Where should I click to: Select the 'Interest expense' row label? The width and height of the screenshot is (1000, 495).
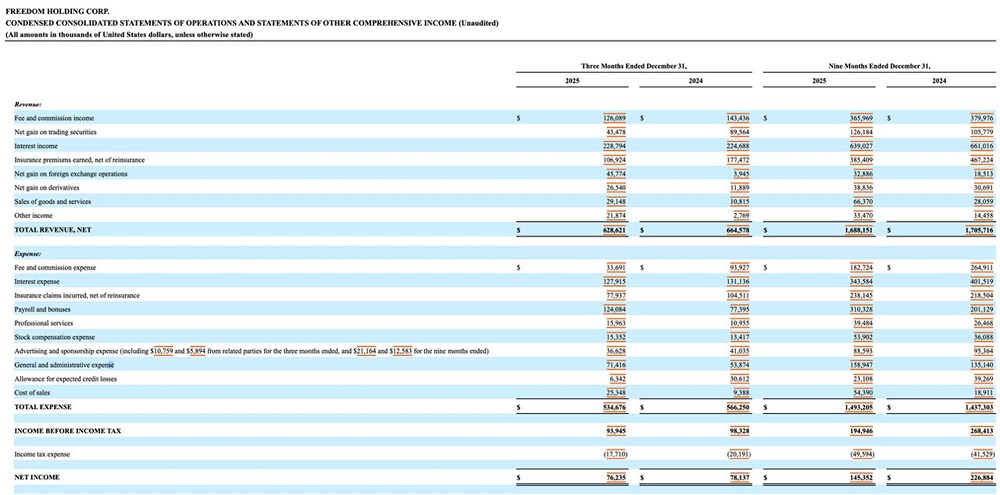point(37,282)
